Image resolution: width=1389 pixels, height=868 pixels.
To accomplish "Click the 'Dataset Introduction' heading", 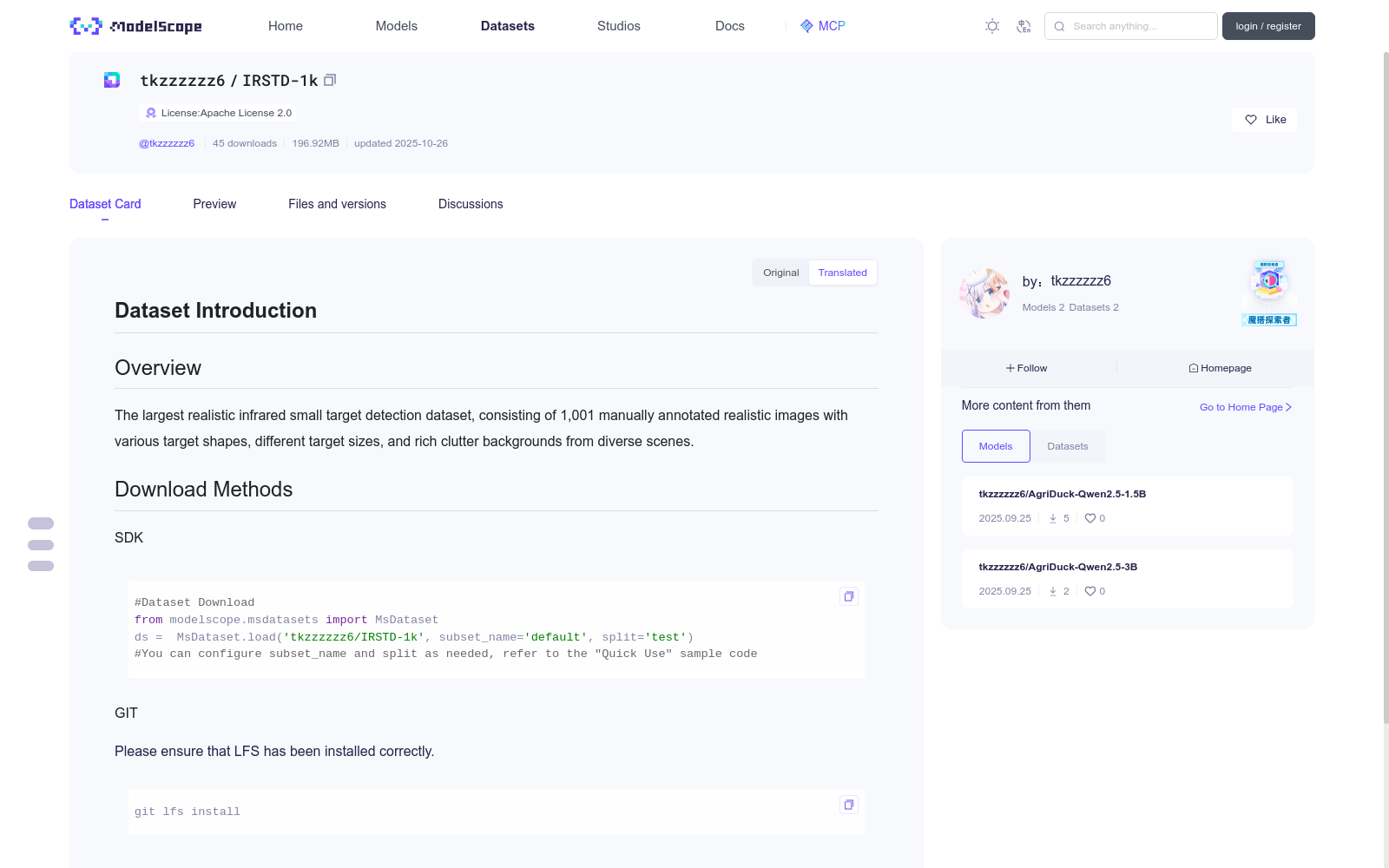I will pyautogui.click(x=215, y=310).
